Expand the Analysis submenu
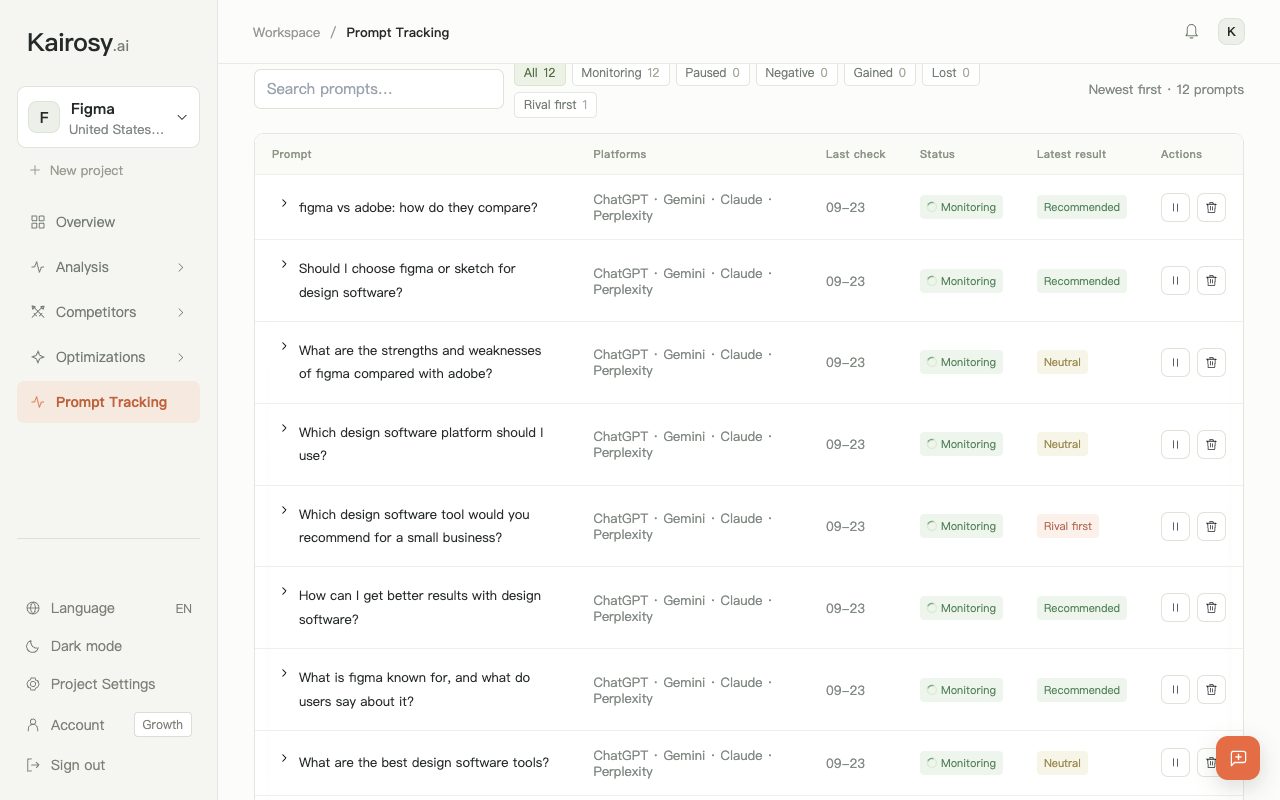The image size is (1280, 800). 108,267
